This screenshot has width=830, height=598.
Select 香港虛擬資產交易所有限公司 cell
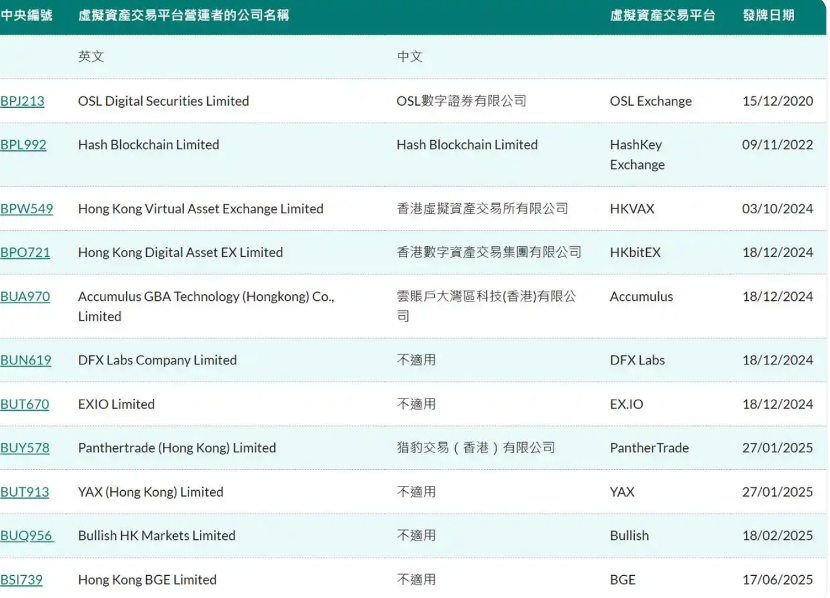(482, 209)
